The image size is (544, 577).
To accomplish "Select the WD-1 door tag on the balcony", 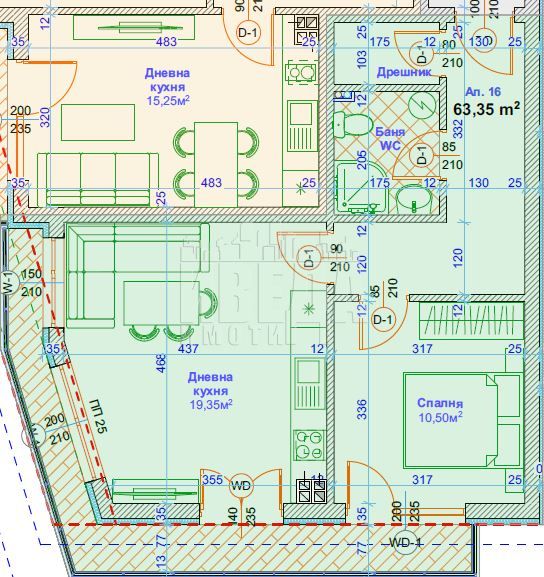I will (405, 543).
